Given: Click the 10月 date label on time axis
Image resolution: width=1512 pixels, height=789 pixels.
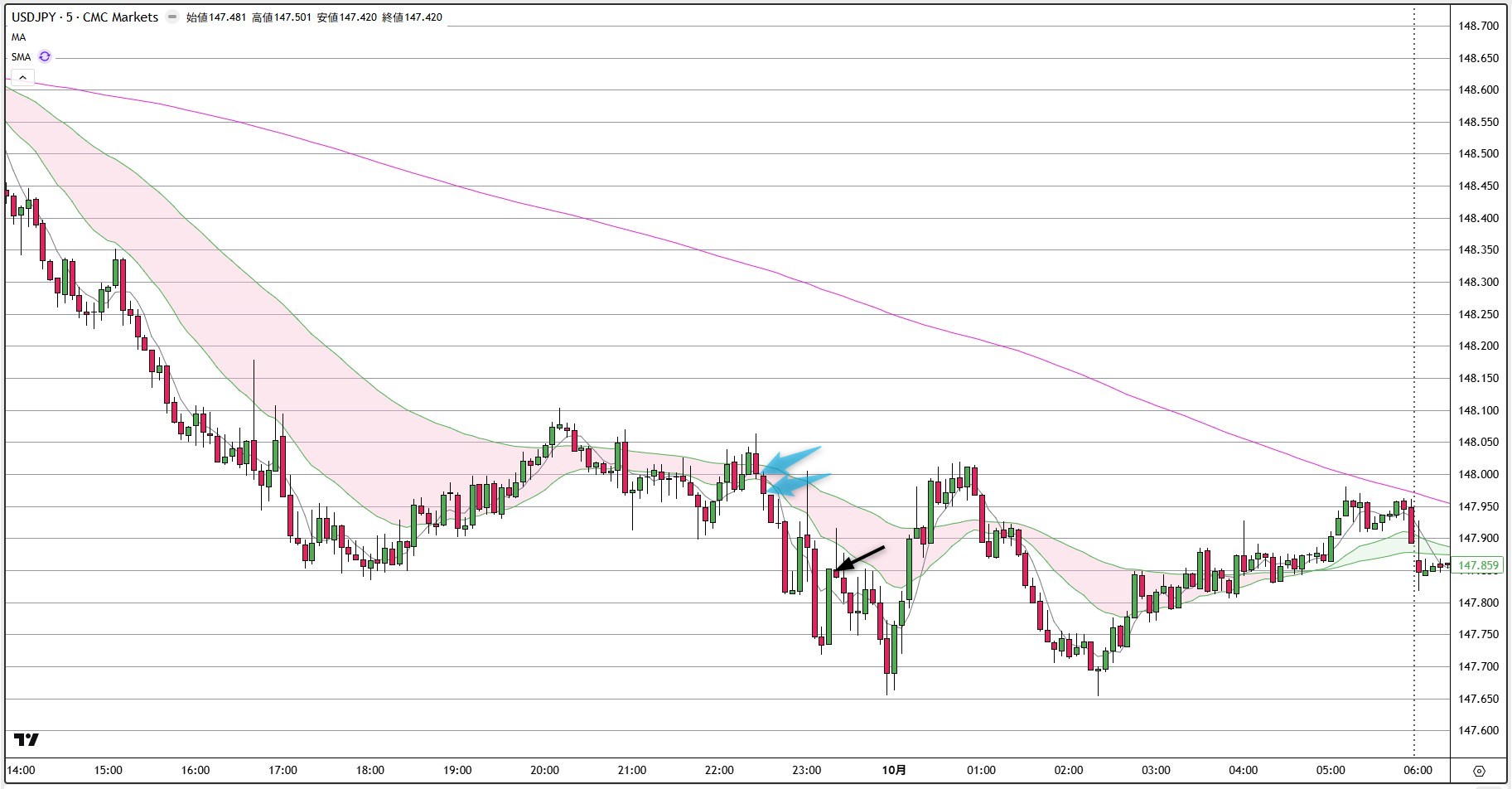Looking at the screenshot, I should [894, 770].
